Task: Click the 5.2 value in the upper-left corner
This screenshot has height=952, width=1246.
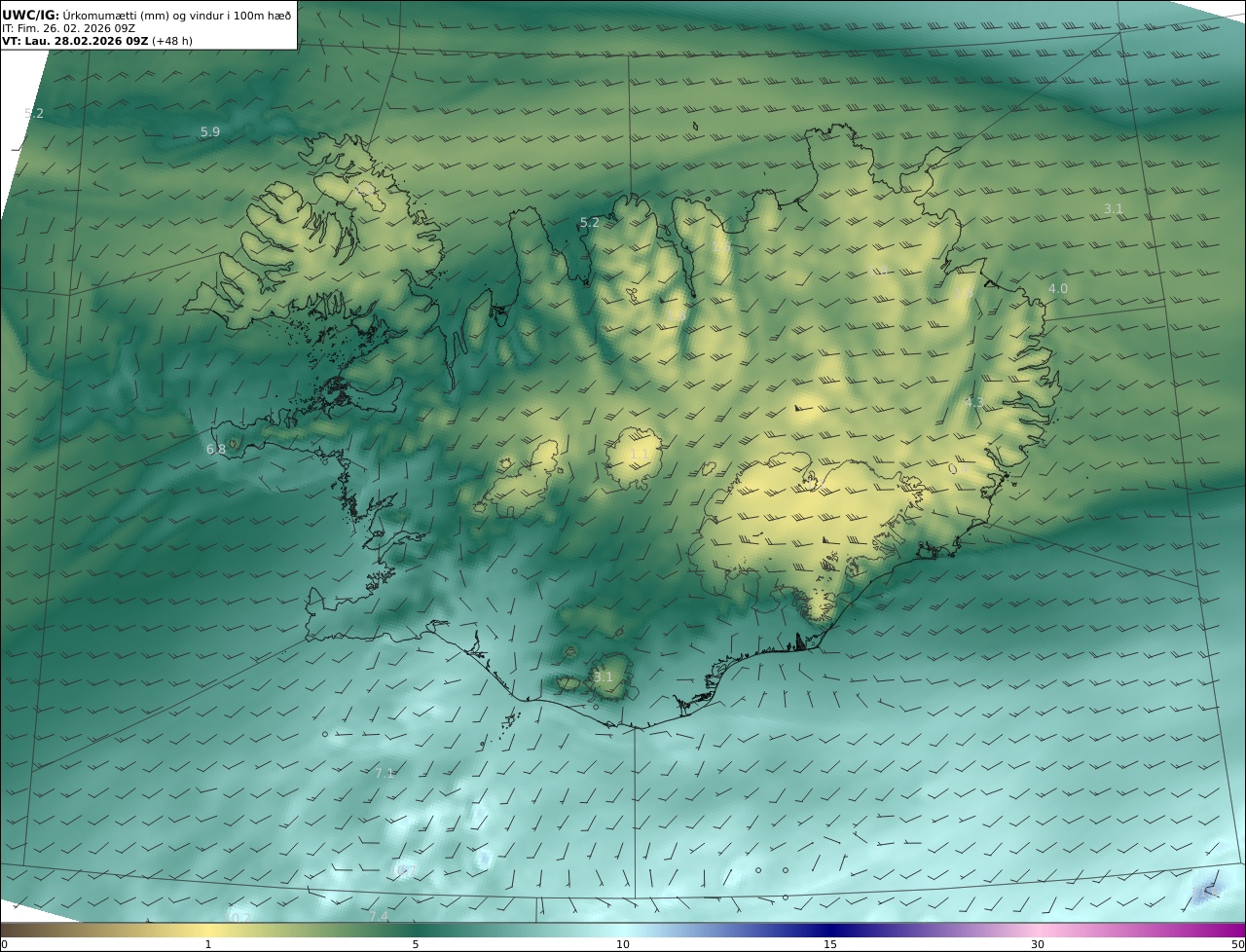Action: click(34, 113)
